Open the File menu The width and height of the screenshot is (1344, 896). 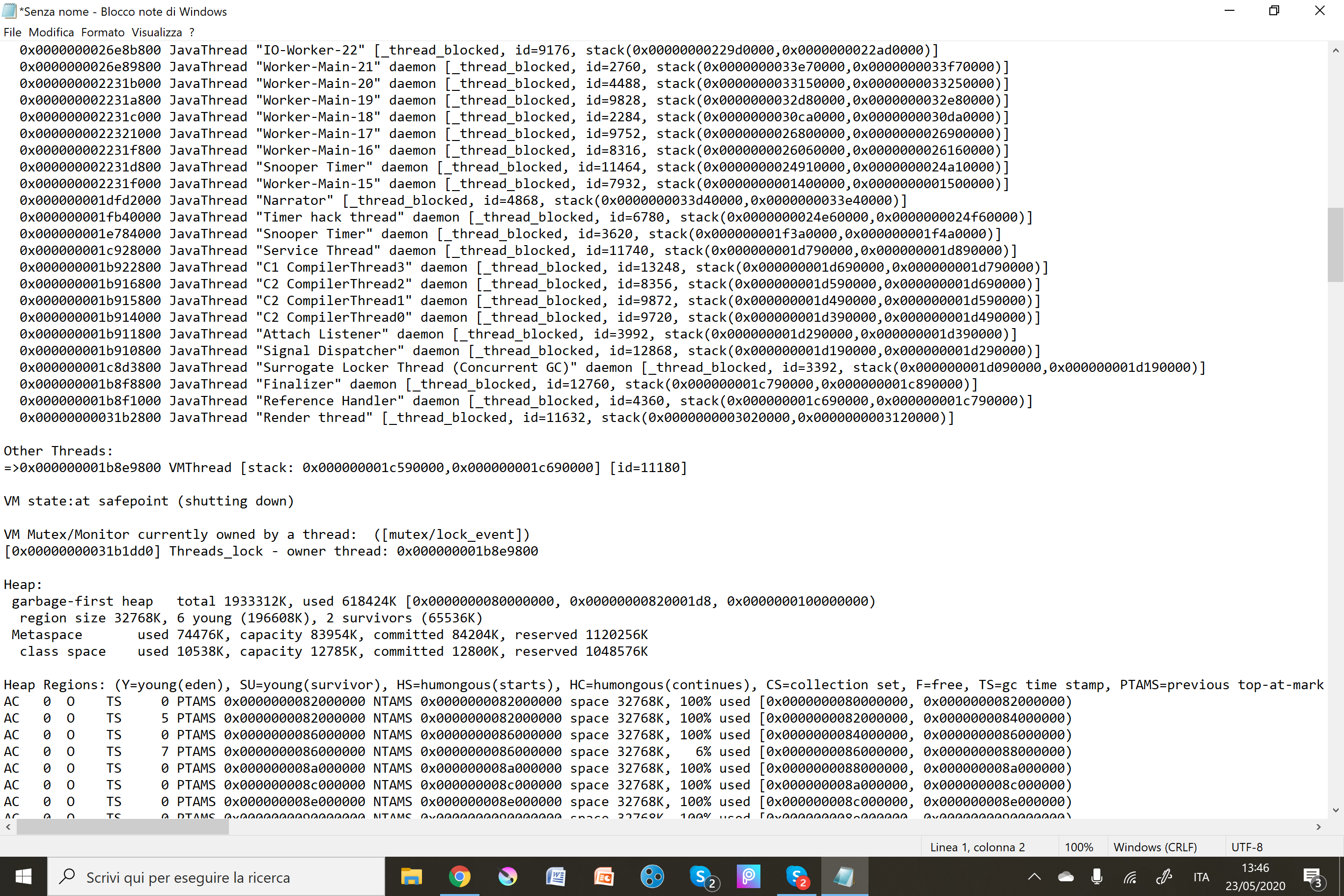click(12, 32)
